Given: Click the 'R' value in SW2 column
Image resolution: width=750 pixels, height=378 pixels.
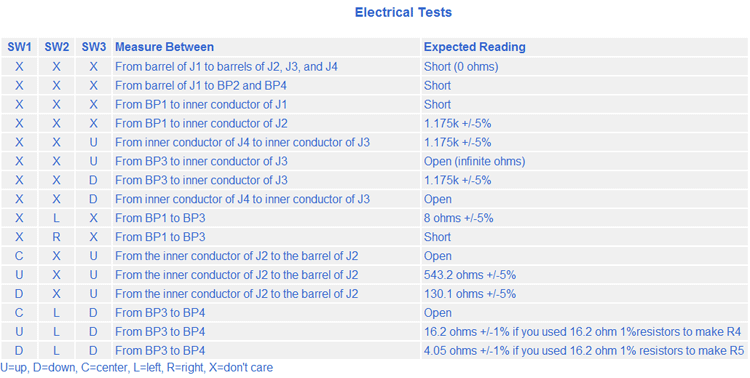Looking at the screenshot, I should (x=56, y=237).
